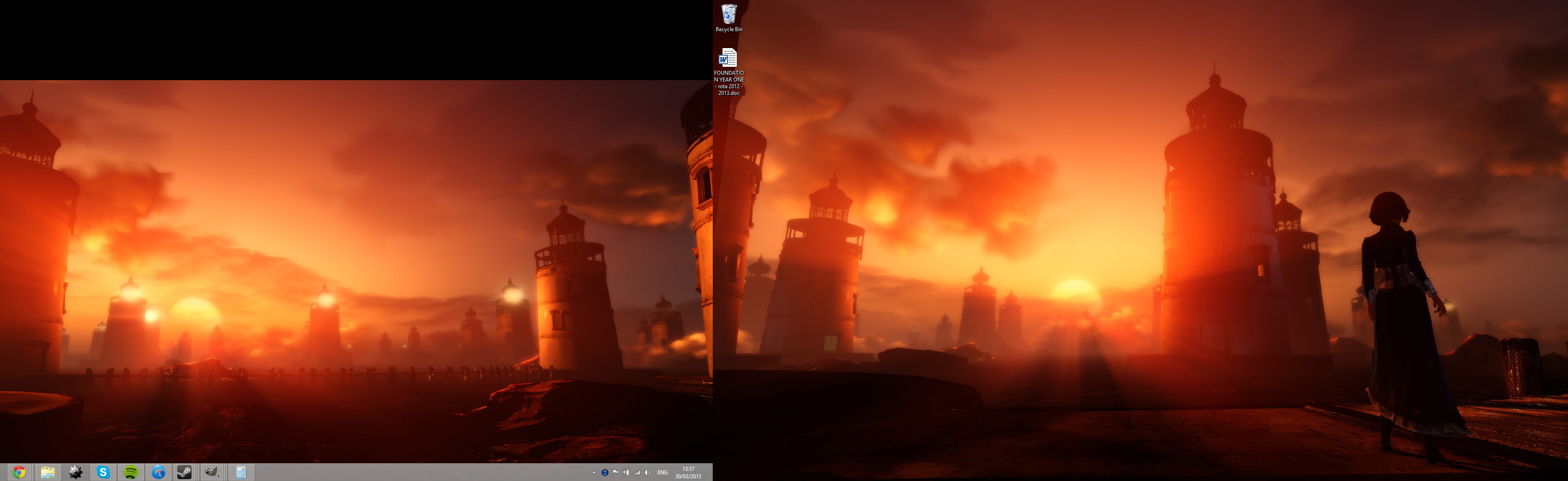Show hidden system tray icons
This screenshot has height=481, width=1568.
tap(594, 473)
